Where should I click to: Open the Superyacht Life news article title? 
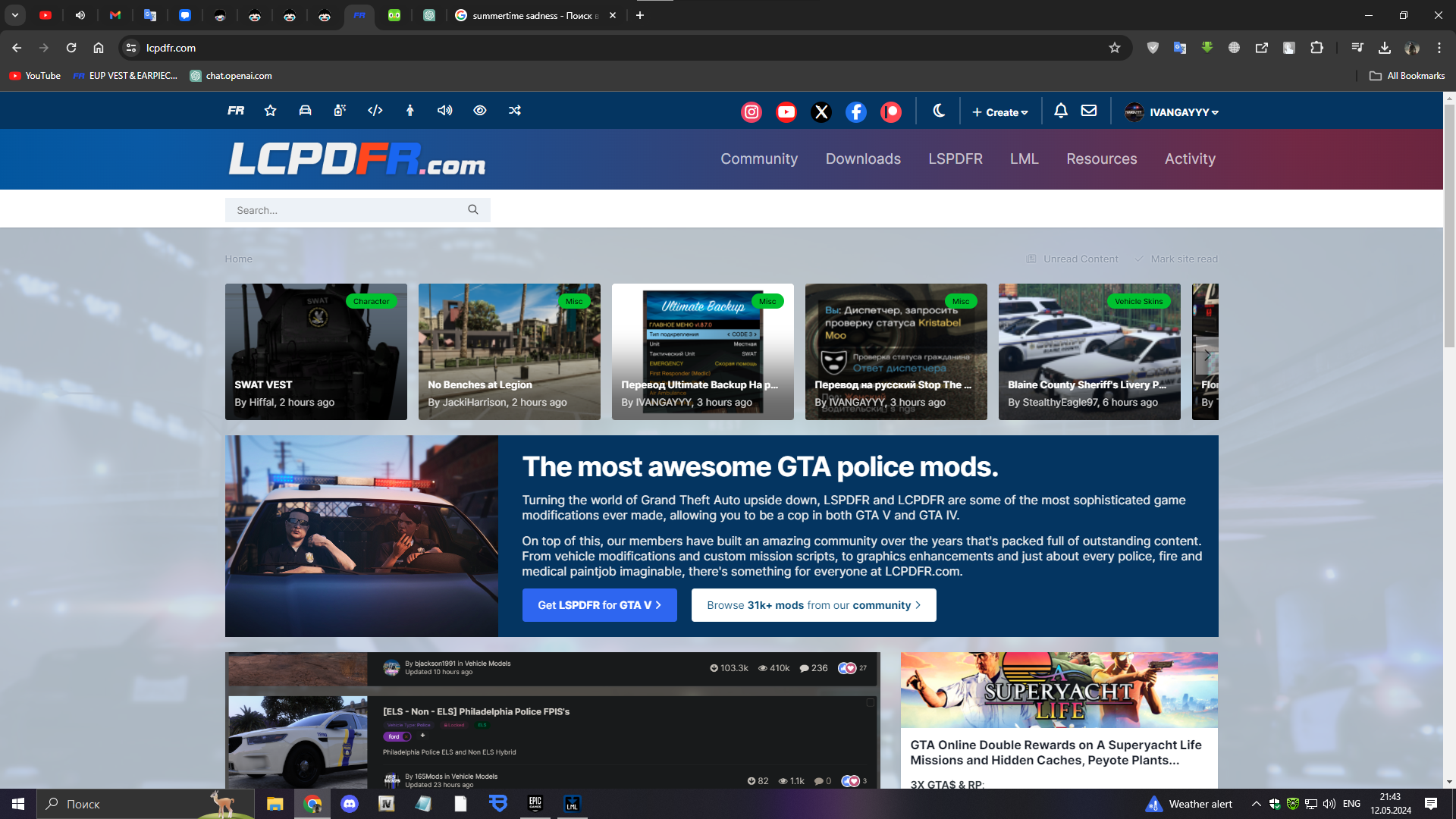[x=1056, y=752]
